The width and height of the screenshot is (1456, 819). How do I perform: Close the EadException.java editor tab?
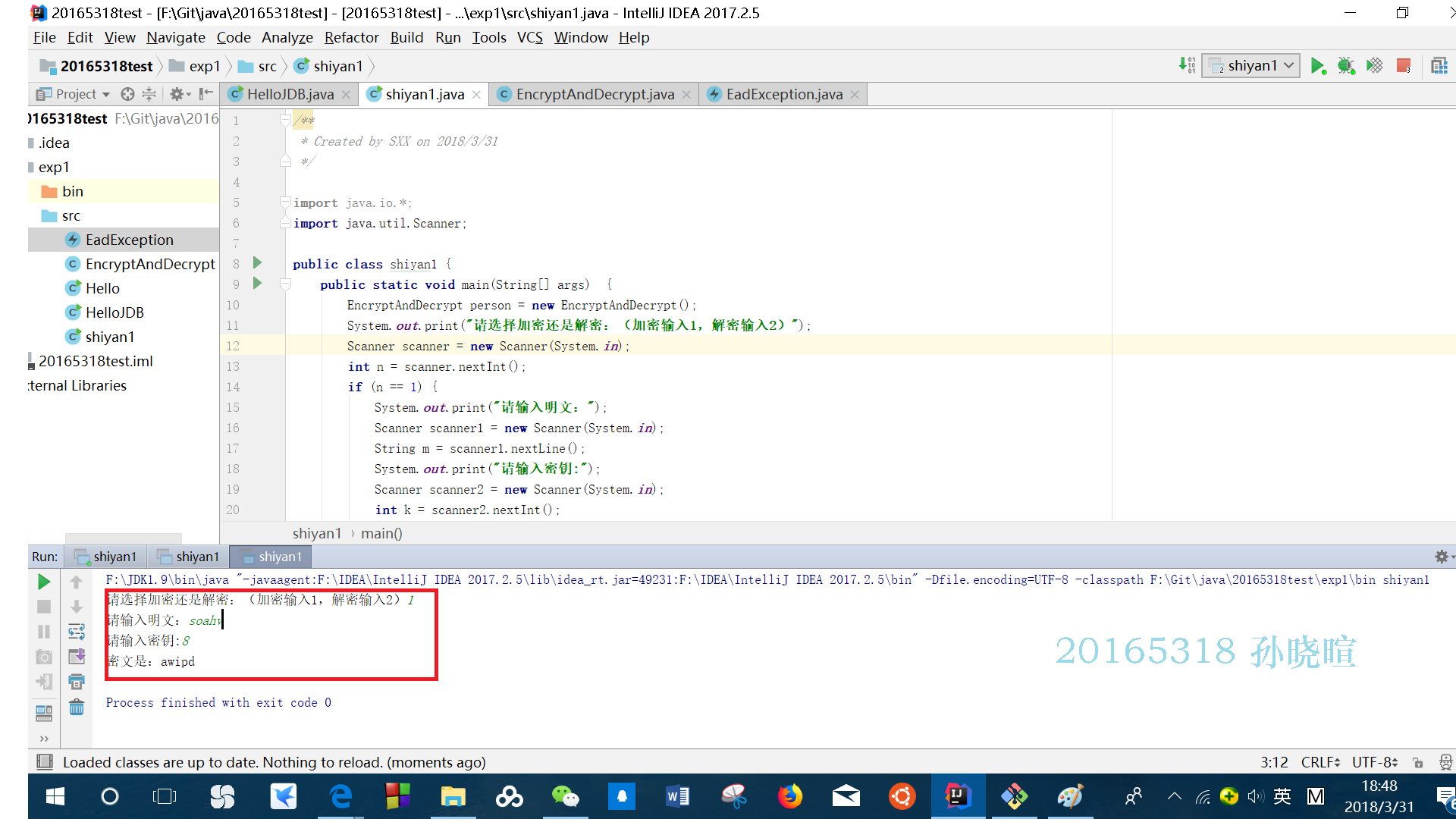pos(855,95)
